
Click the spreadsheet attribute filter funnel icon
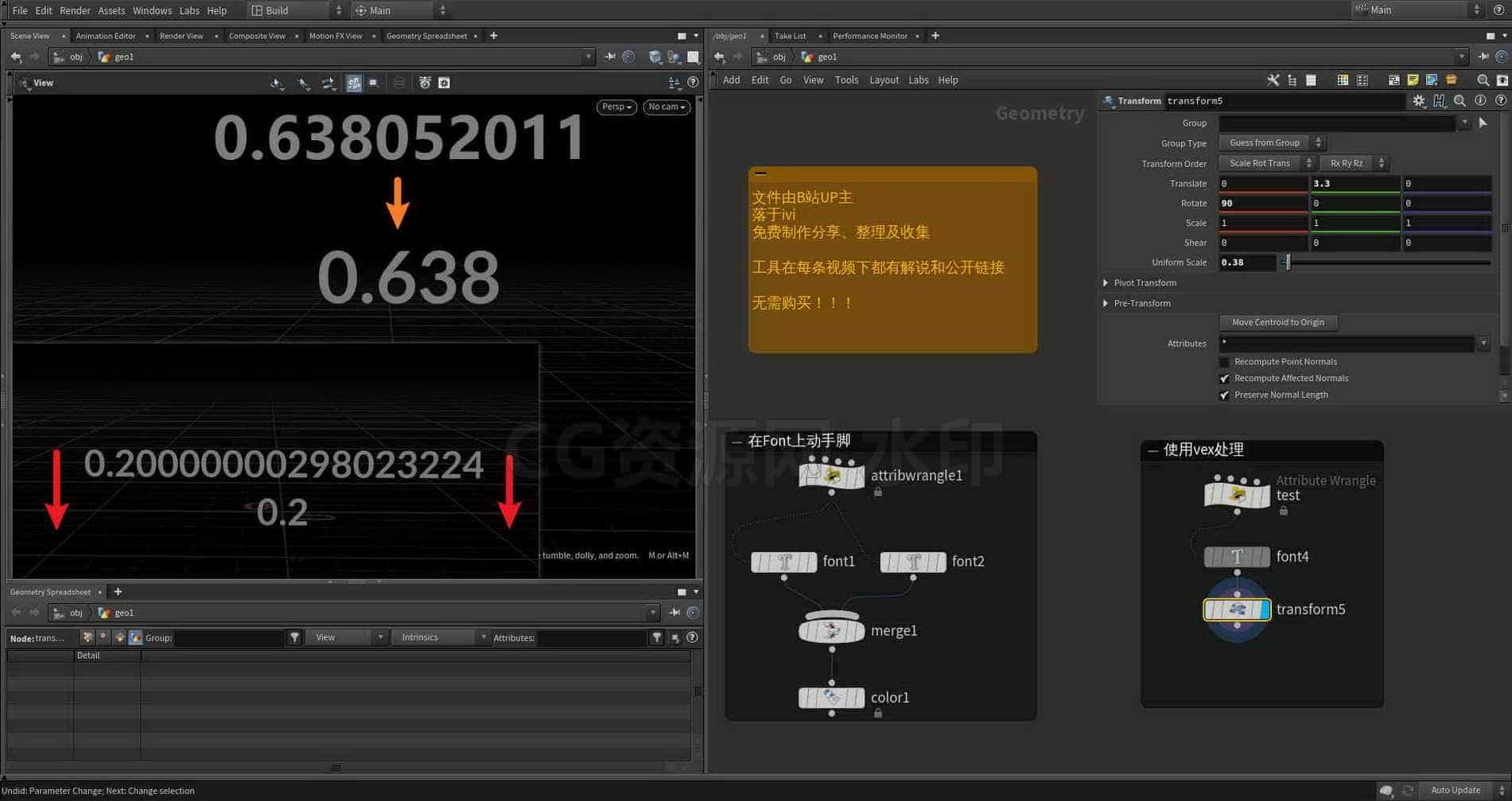[656, 638]
